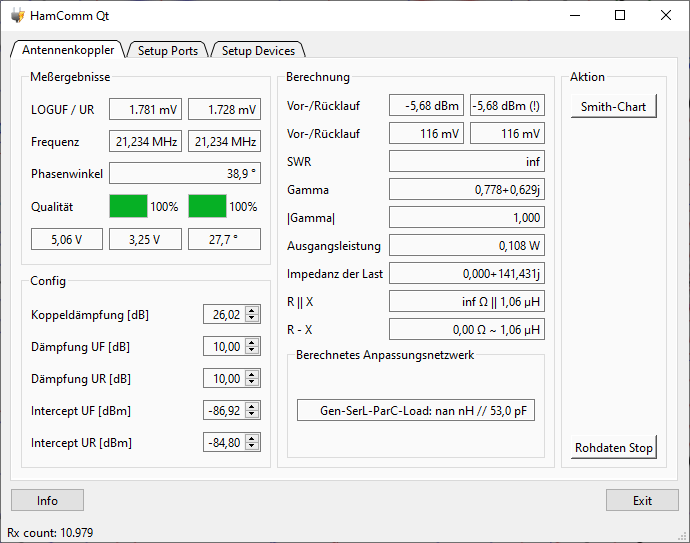Click the Rx count status text
This screenshot has height=543, width=690.
[x=50, y=532]
